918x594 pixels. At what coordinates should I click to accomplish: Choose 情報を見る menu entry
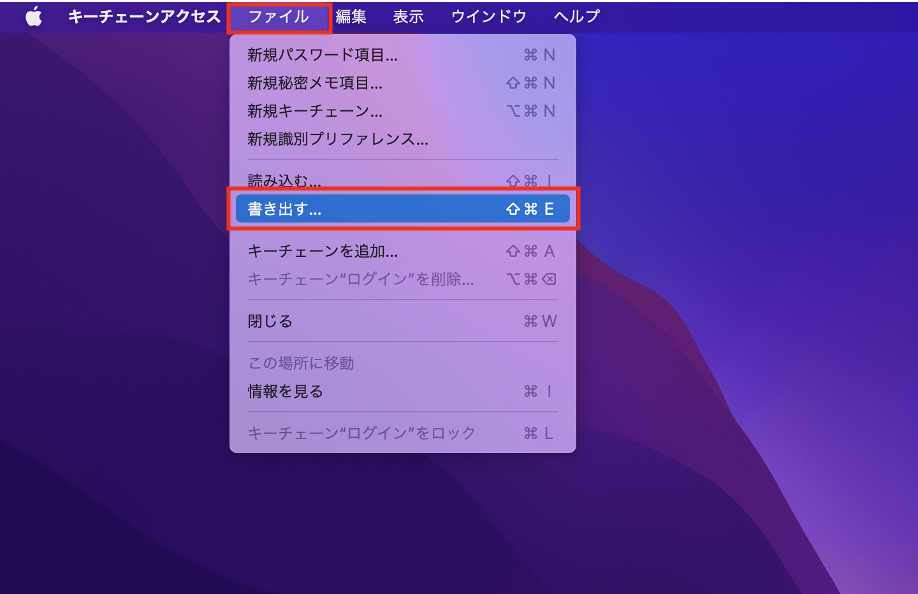[x=402, y=392]
